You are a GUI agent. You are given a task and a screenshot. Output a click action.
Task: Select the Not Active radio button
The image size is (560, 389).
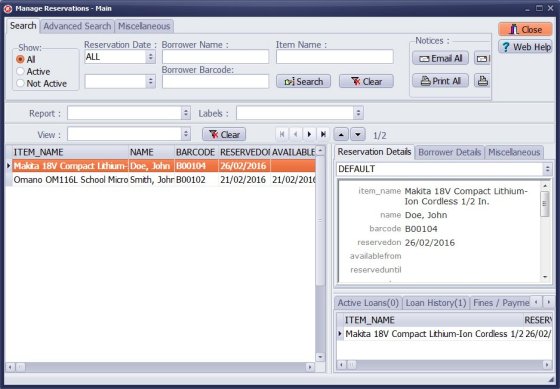(20, 83)
